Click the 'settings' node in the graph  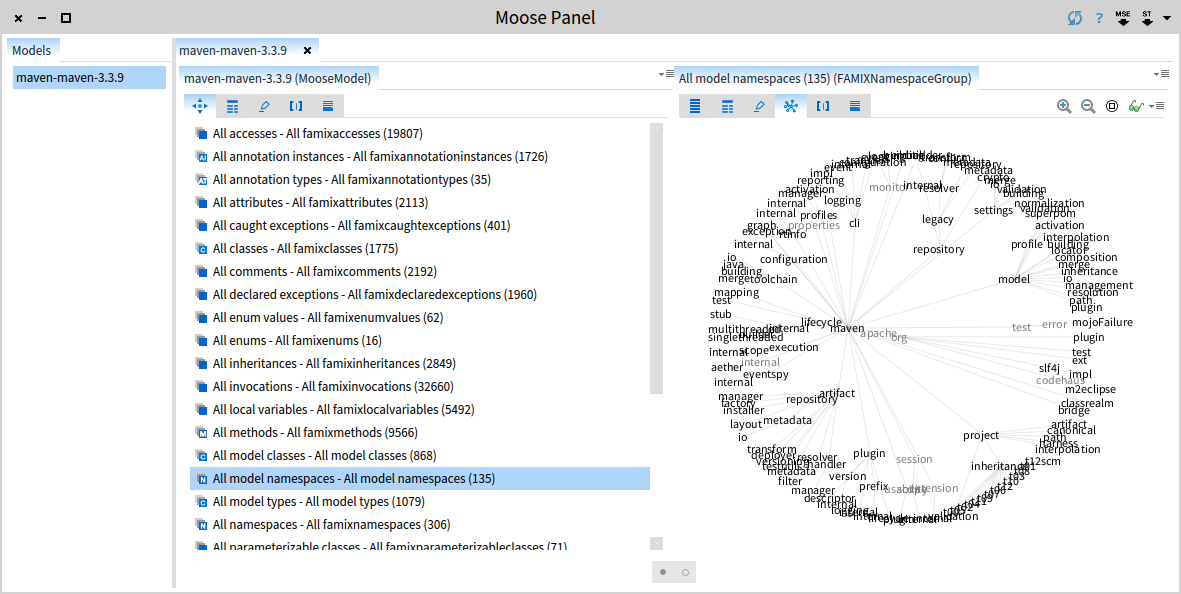993,210
